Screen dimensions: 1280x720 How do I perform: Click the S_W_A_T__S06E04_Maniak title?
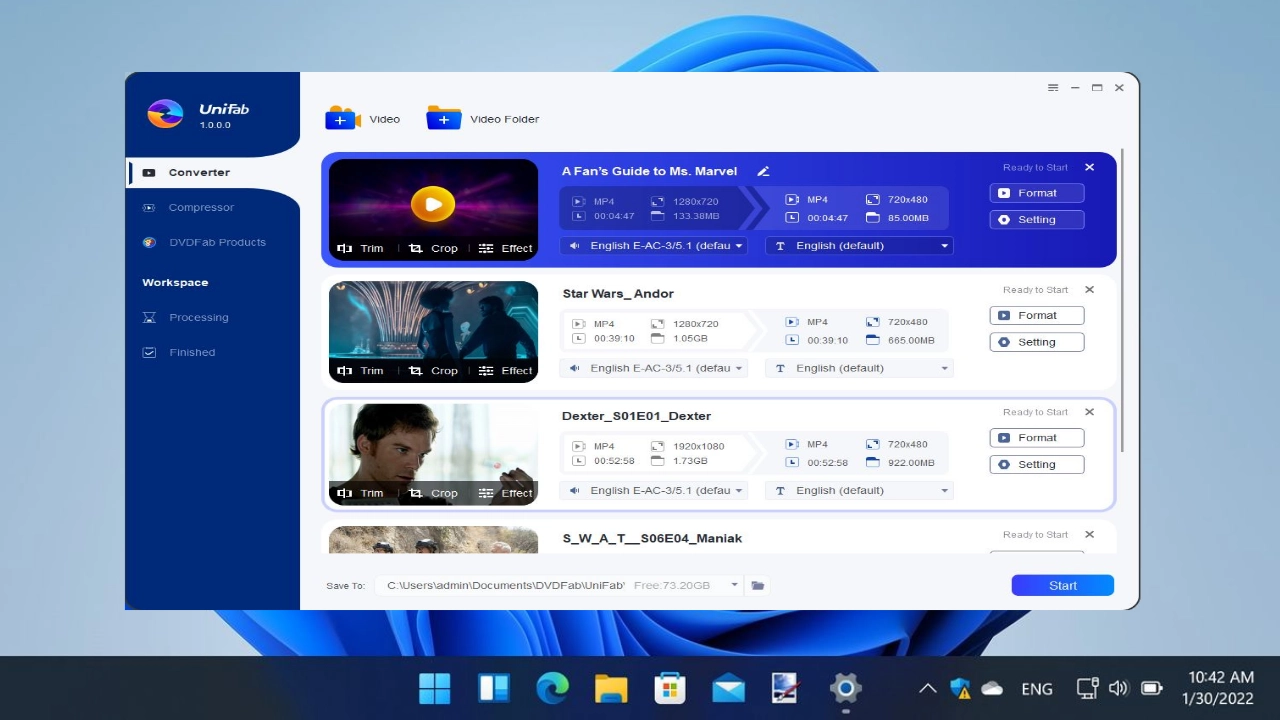click(652, 538)
